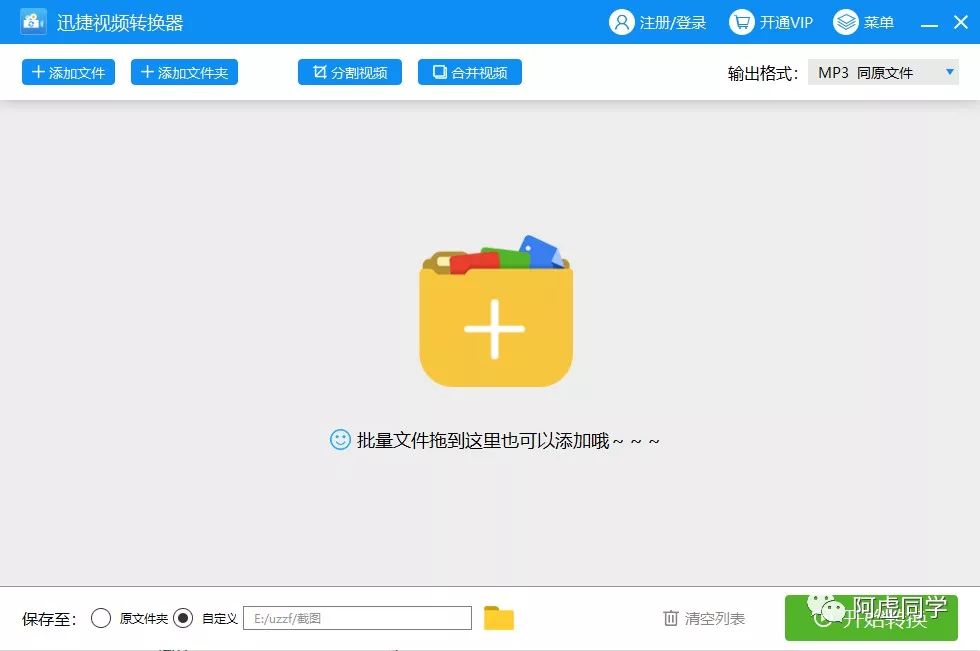This screenshot has height=651, width=980.
Task: Click the 注册/登录 user account icon
Action: pyautogui.click(x=624, y=21)
